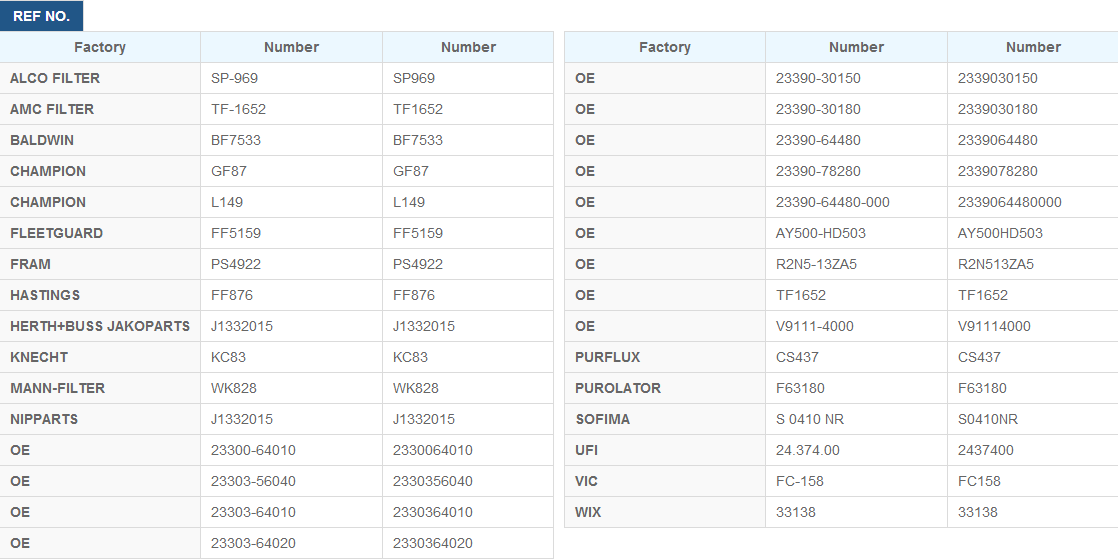1118x560 pixels.
Task: Click the left table Factory column header
Action: (x=100, y=47)
